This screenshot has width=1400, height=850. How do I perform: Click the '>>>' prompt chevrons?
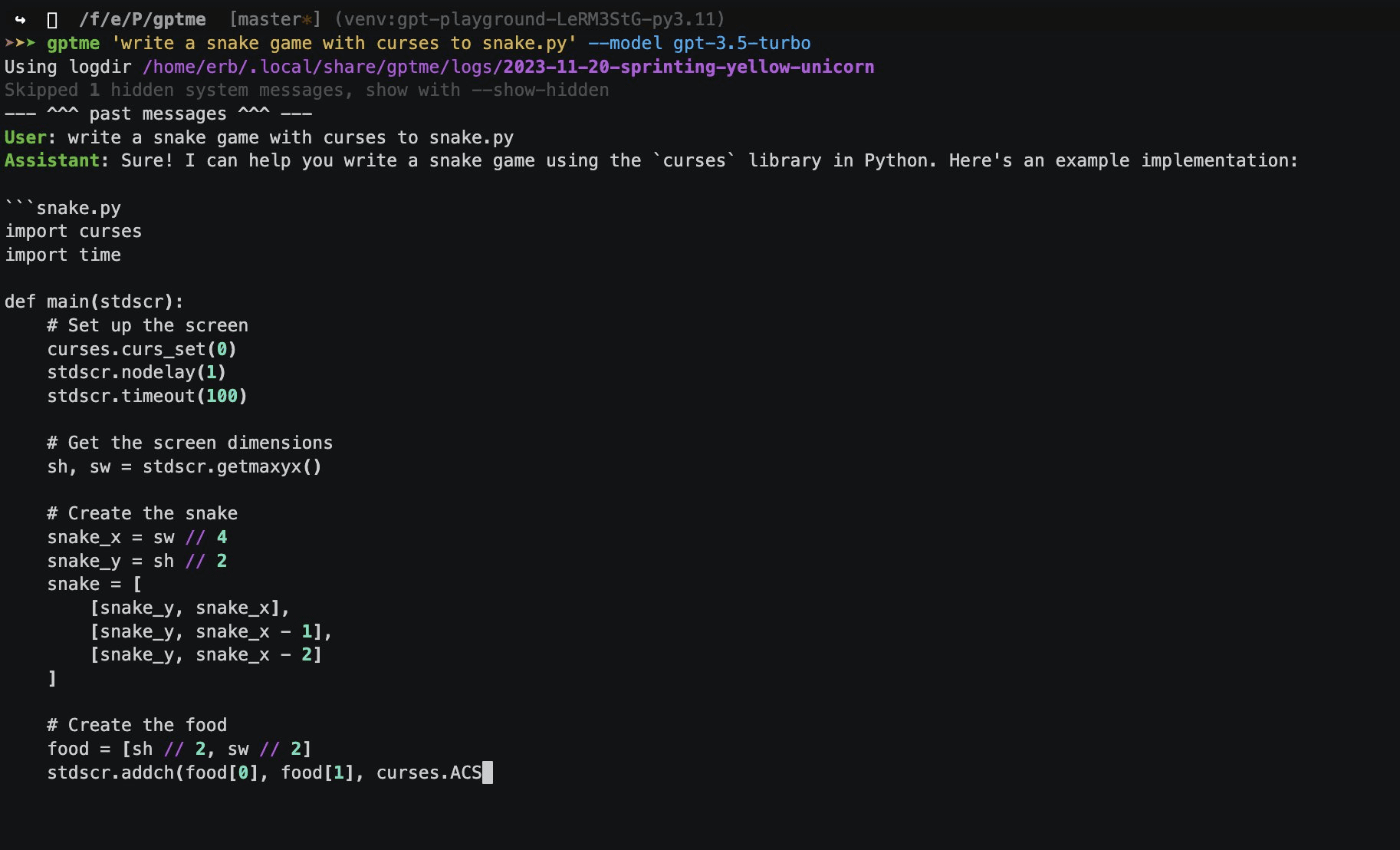pyautogui.click(x=20, y=43)
